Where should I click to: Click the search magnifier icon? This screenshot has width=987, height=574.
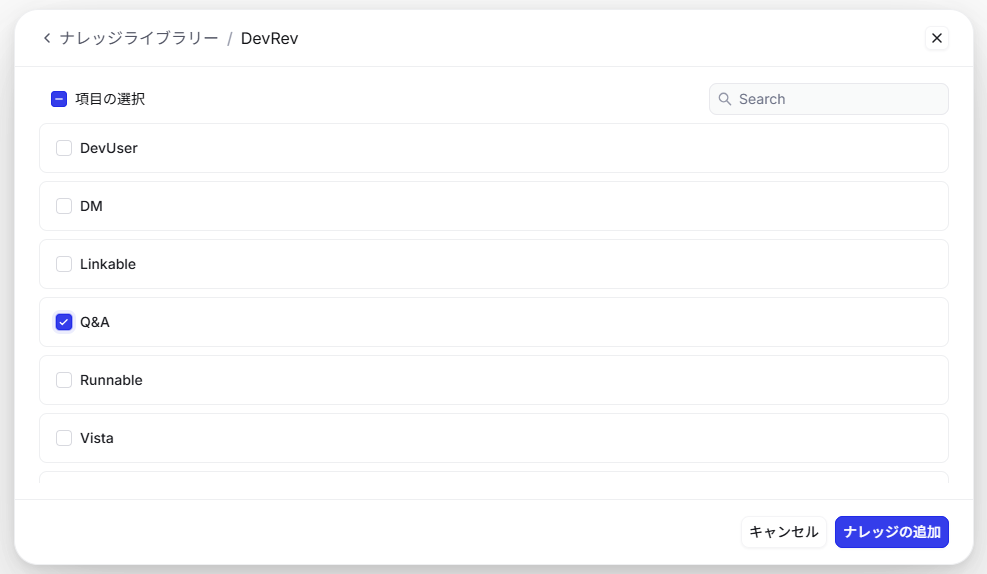point(725,99)
